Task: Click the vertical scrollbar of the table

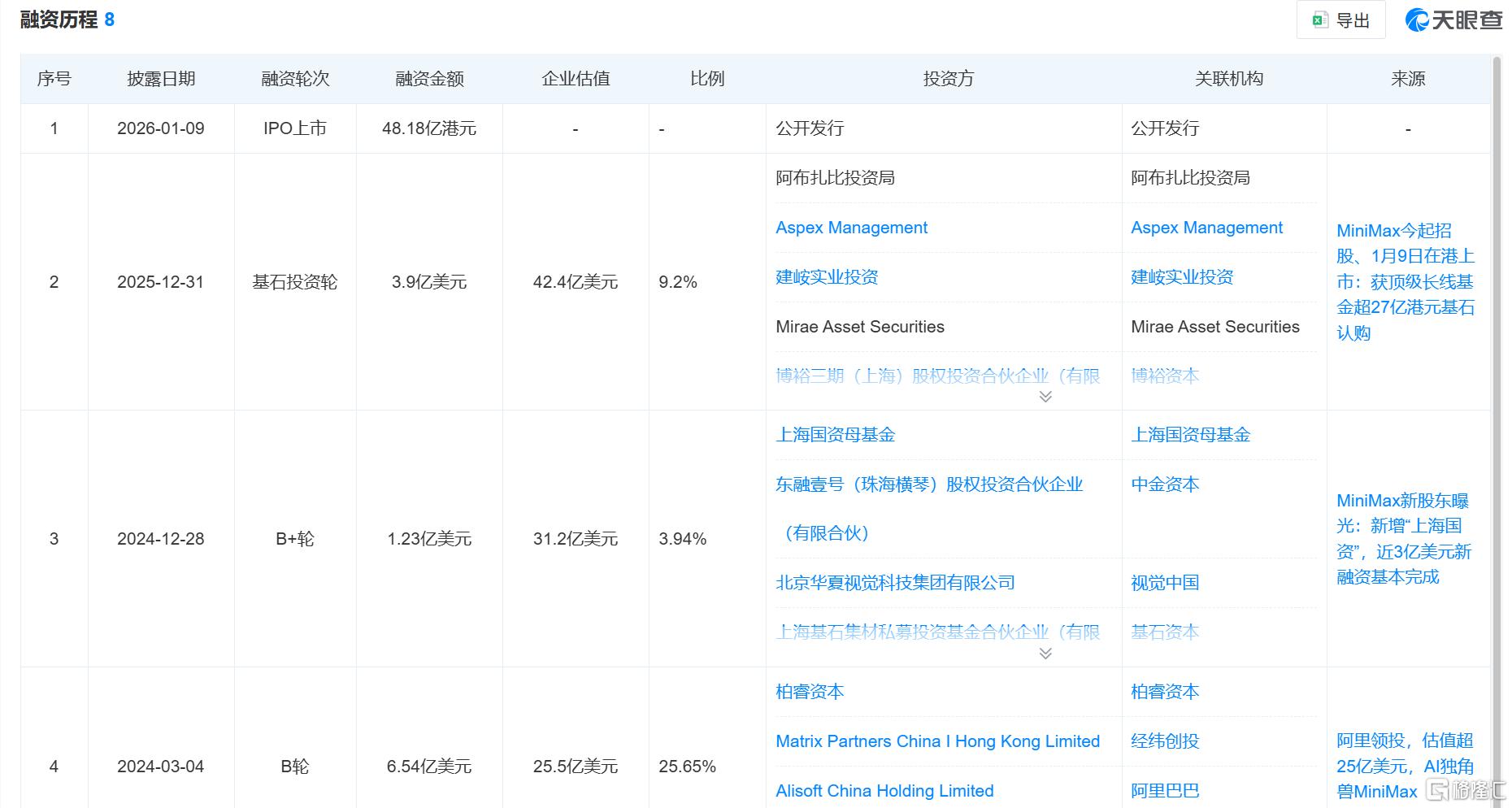Action: (1497, 431)
